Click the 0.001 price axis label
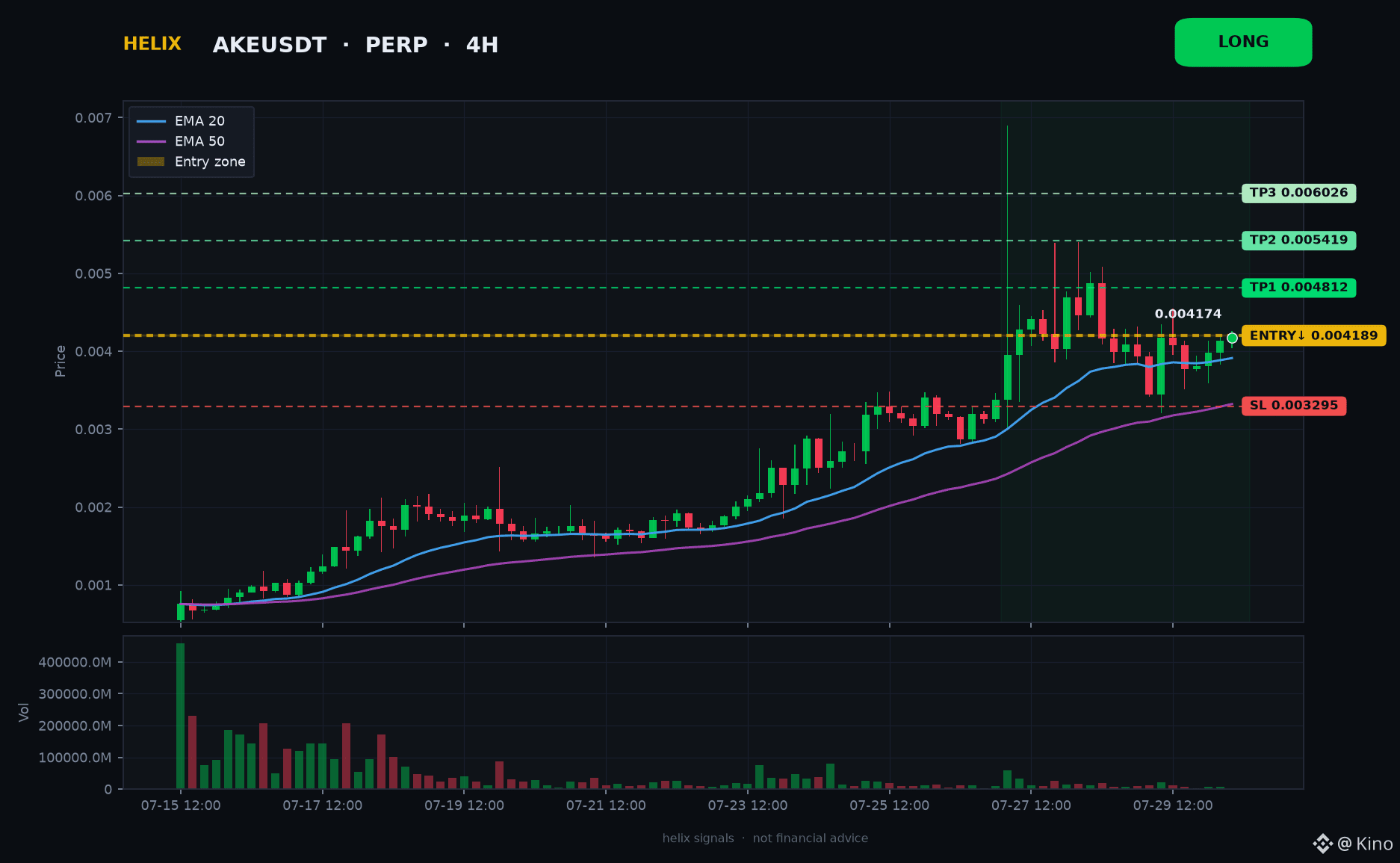Screen dimensions: 1400x863 click(93, 585)
